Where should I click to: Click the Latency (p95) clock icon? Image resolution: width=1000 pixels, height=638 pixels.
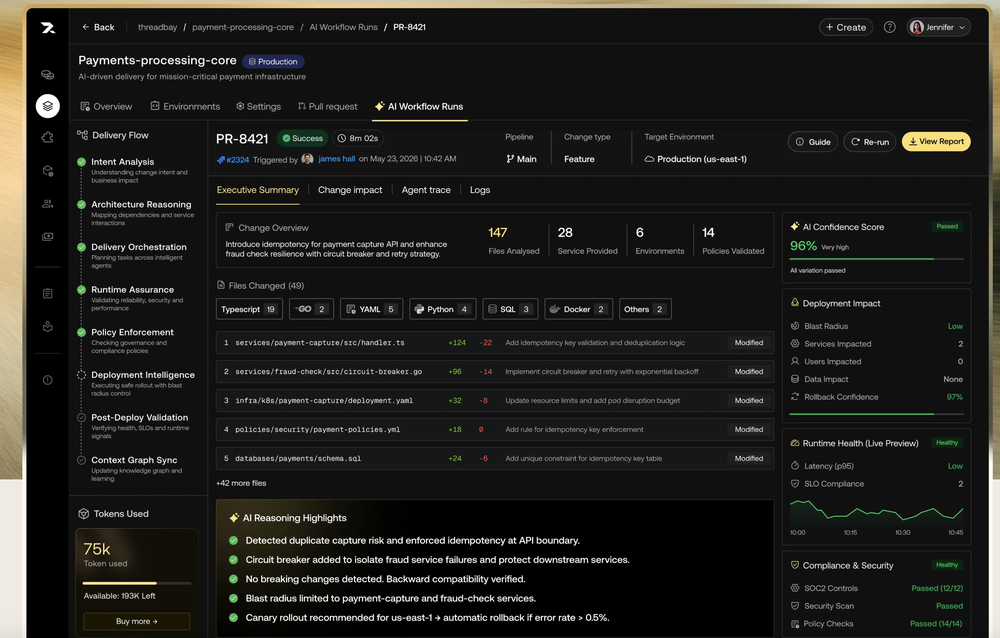pos(795,466)
